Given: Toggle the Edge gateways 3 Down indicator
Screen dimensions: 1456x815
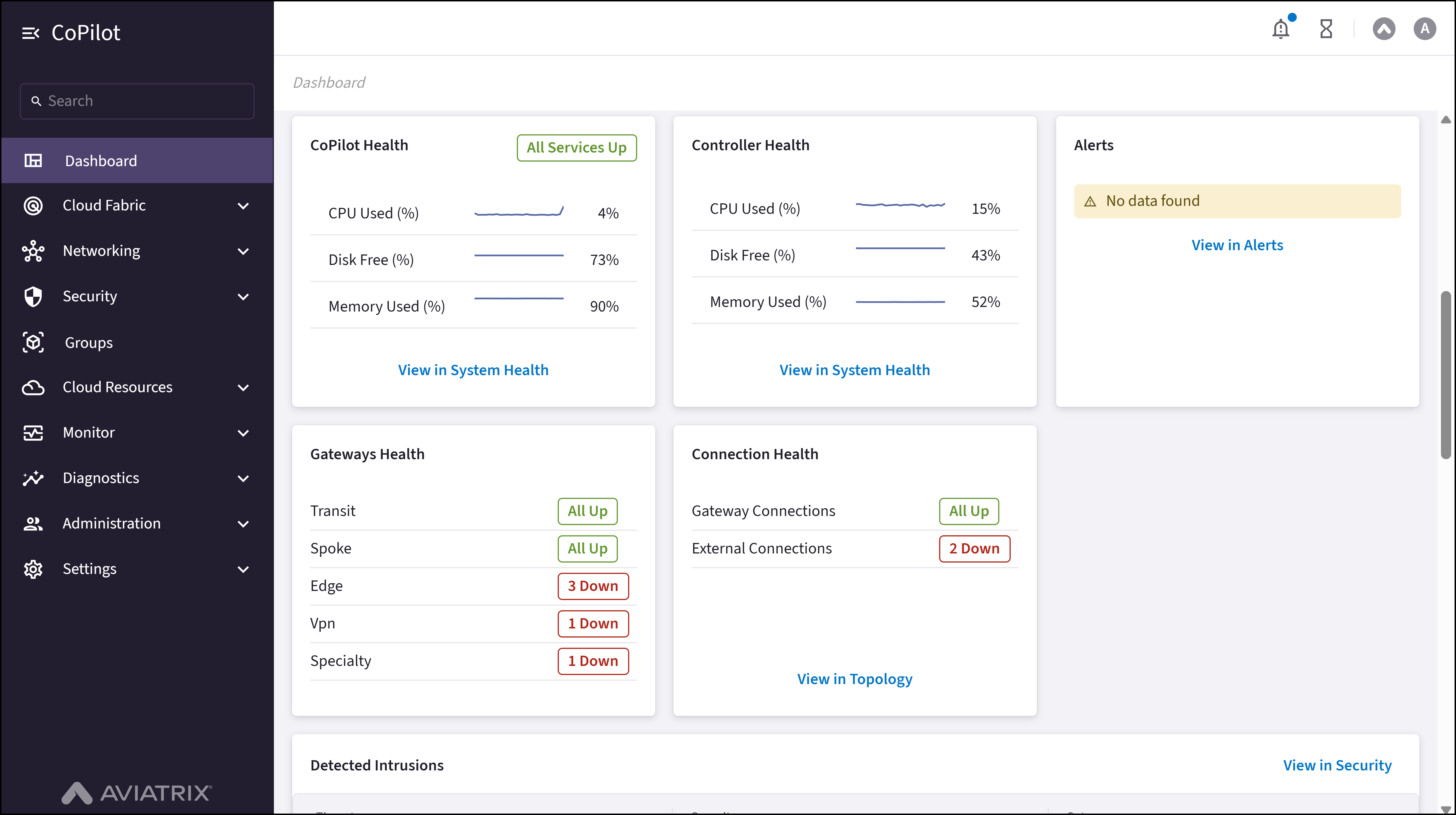Looking at the screenshot, I should (x=592, y=586).
